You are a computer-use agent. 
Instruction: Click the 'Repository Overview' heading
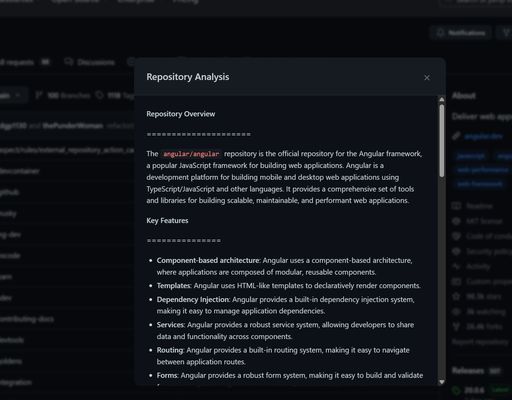point(181,114)
